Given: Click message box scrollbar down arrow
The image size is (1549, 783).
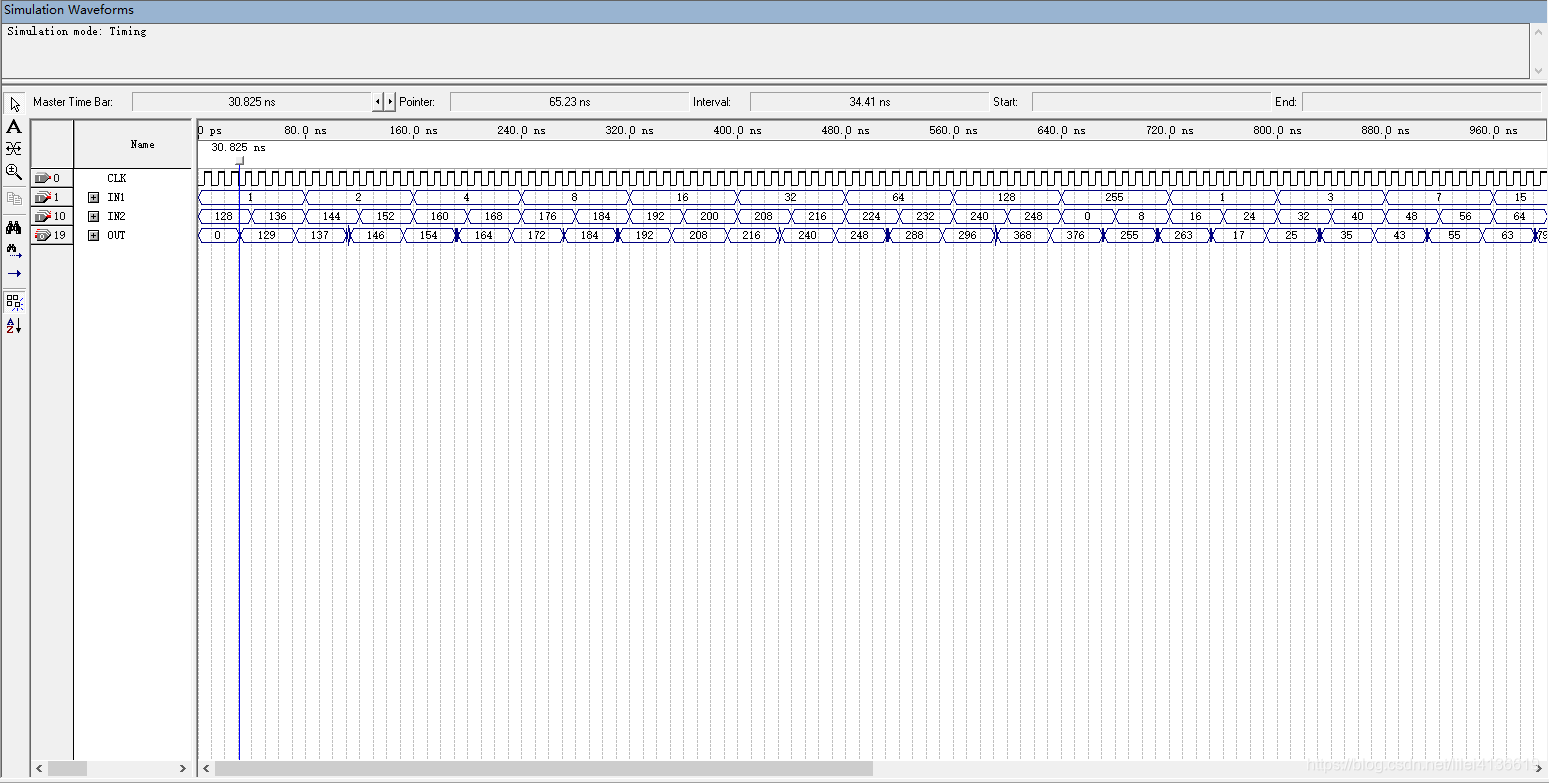Looking at the screenshot, I should pyautogui.click(x=1538, y=71).
